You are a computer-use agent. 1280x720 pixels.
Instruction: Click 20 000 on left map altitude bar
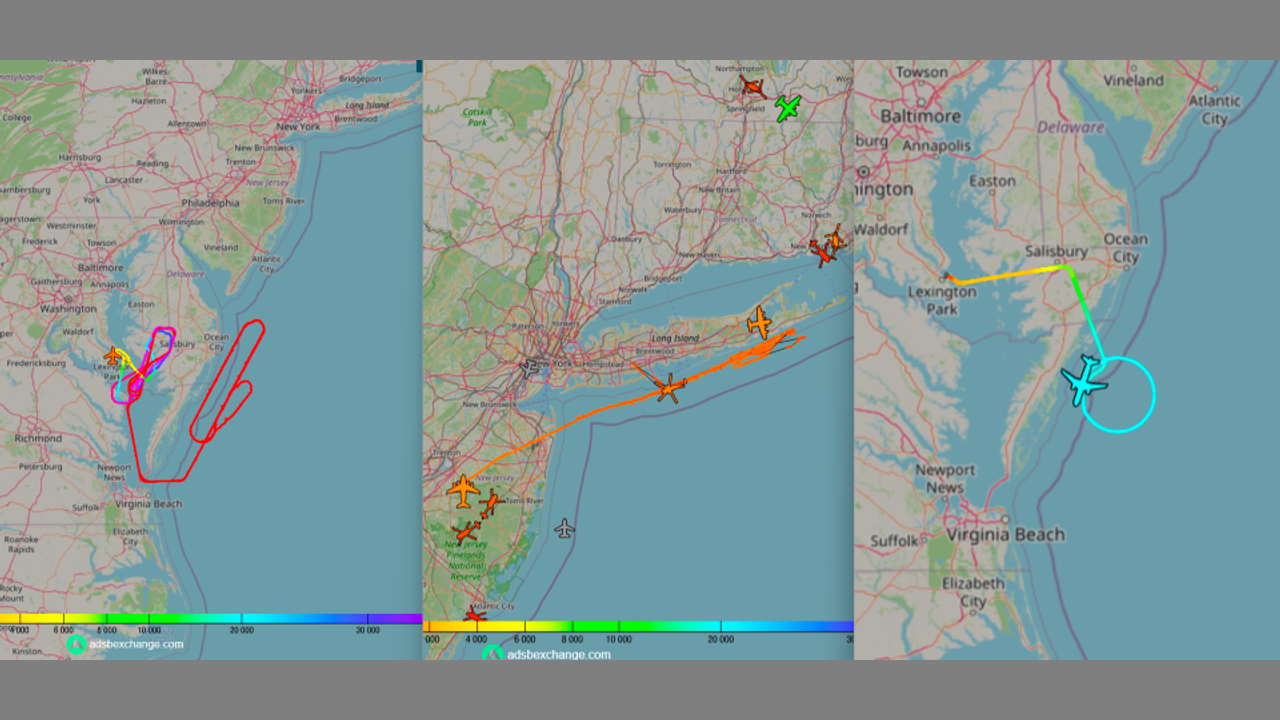(x=241, y=630)
